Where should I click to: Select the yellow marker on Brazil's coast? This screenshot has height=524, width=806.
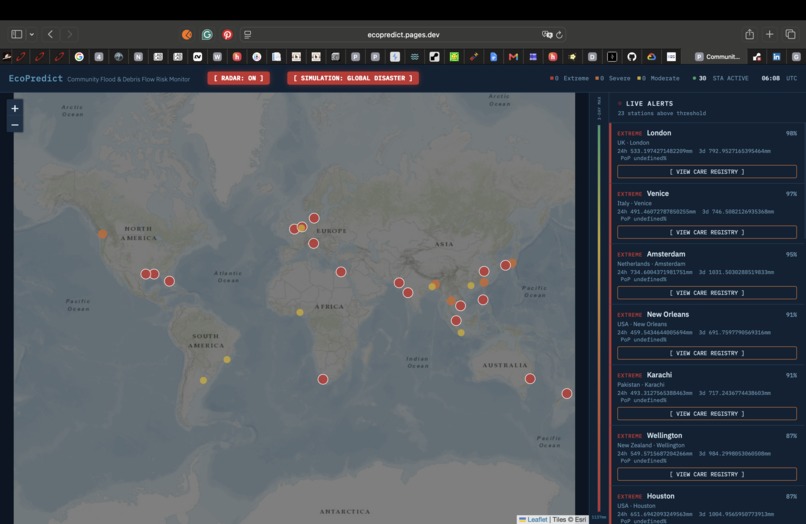(227, 360)
